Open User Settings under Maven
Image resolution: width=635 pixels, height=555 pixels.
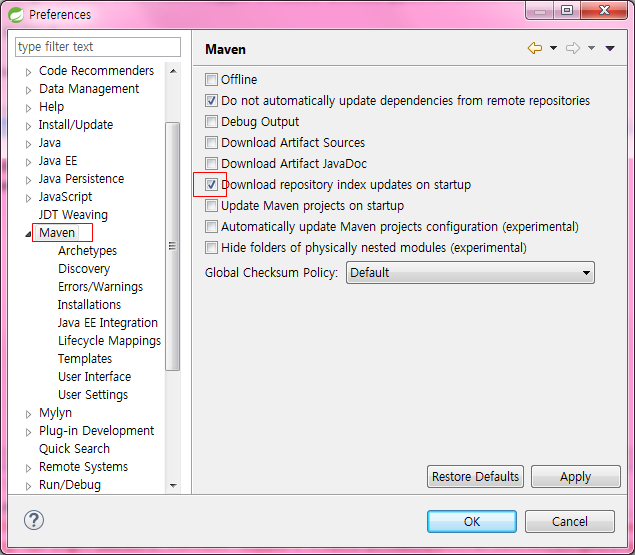[93, 395]
